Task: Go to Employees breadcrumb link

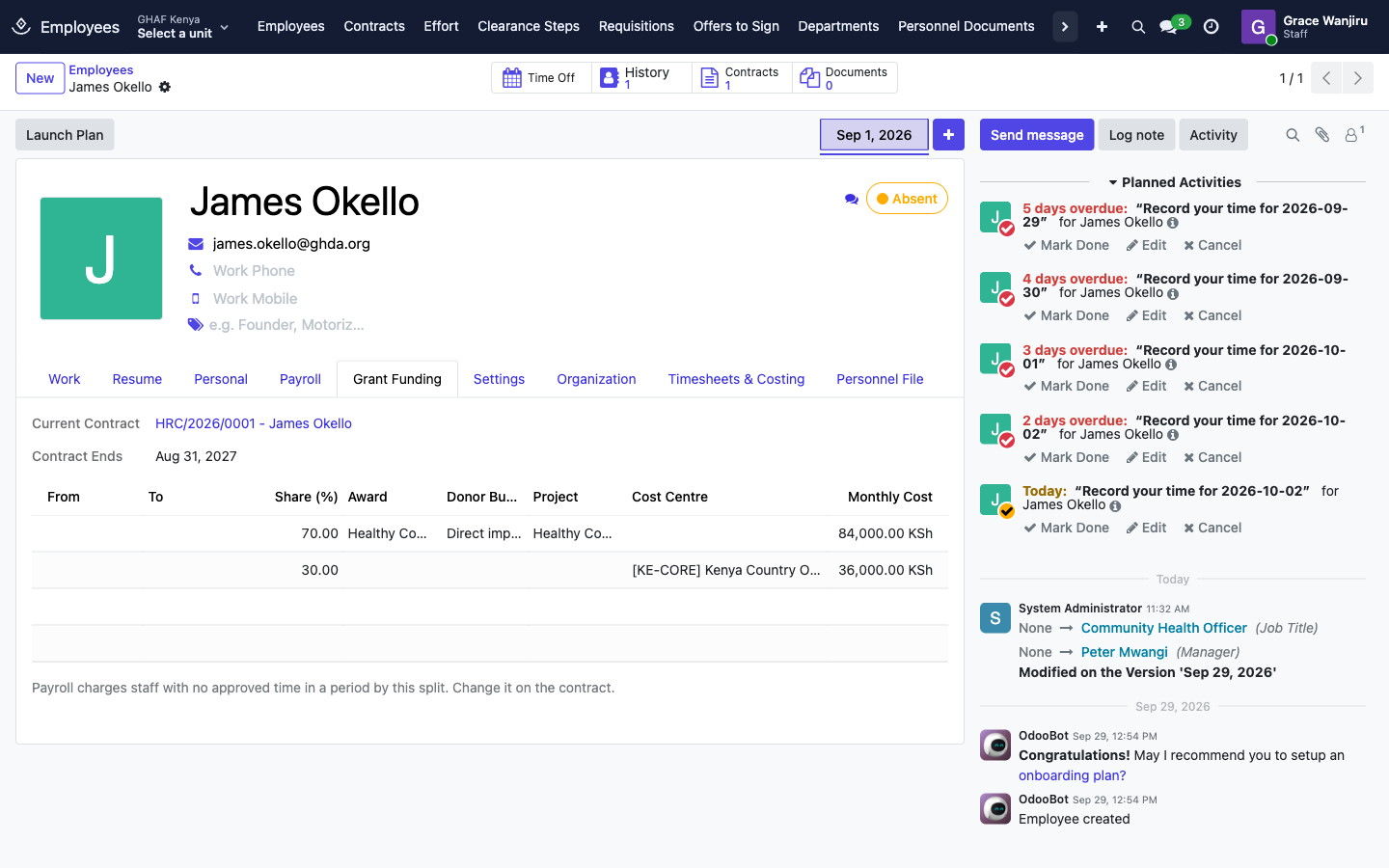Action: click(101, 70)
